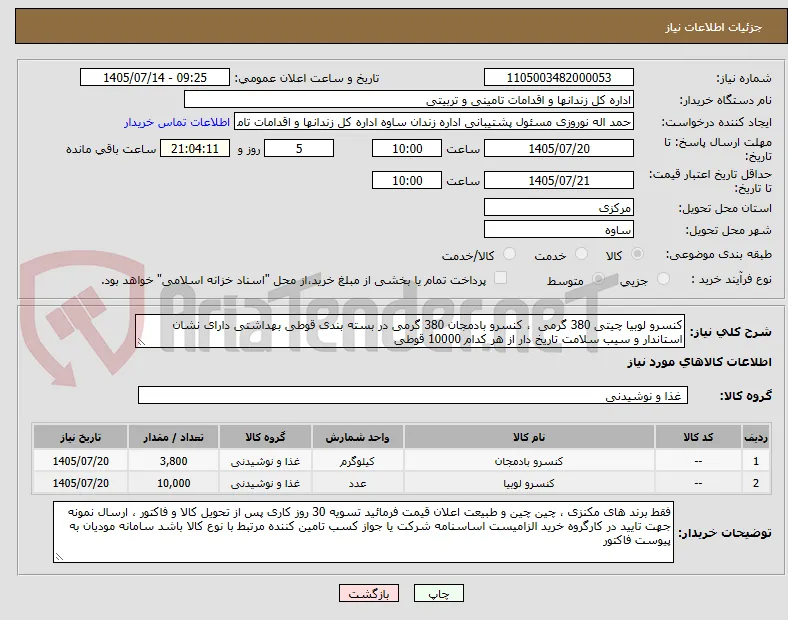Viewport: 788px width, 620px height.
Task: Select the خدمت radio button
Action: point(581,254)
